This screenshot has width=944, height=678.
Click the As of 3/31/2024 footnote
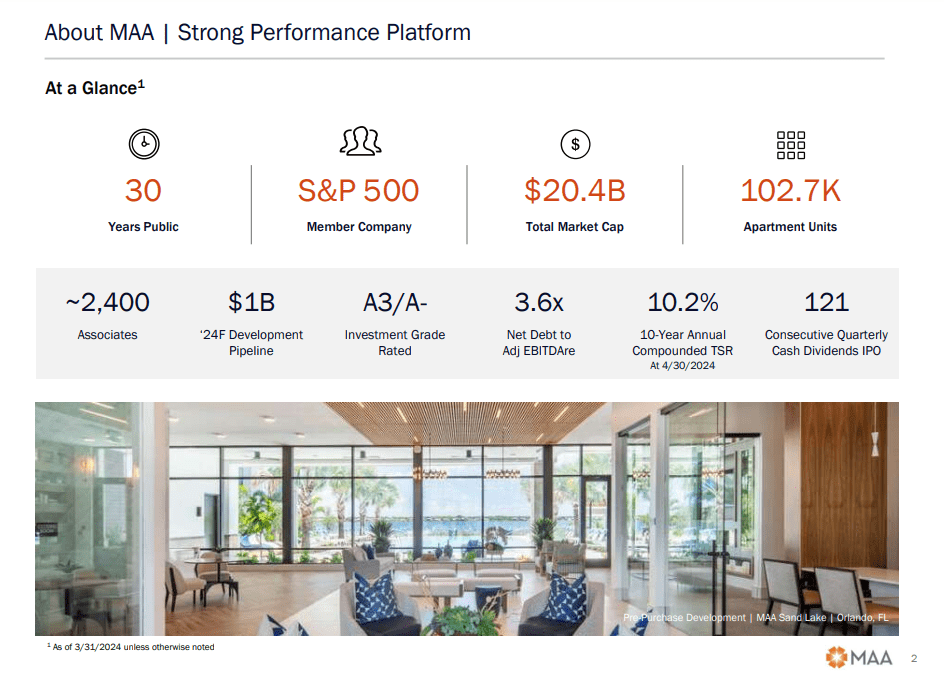point(131,647)
